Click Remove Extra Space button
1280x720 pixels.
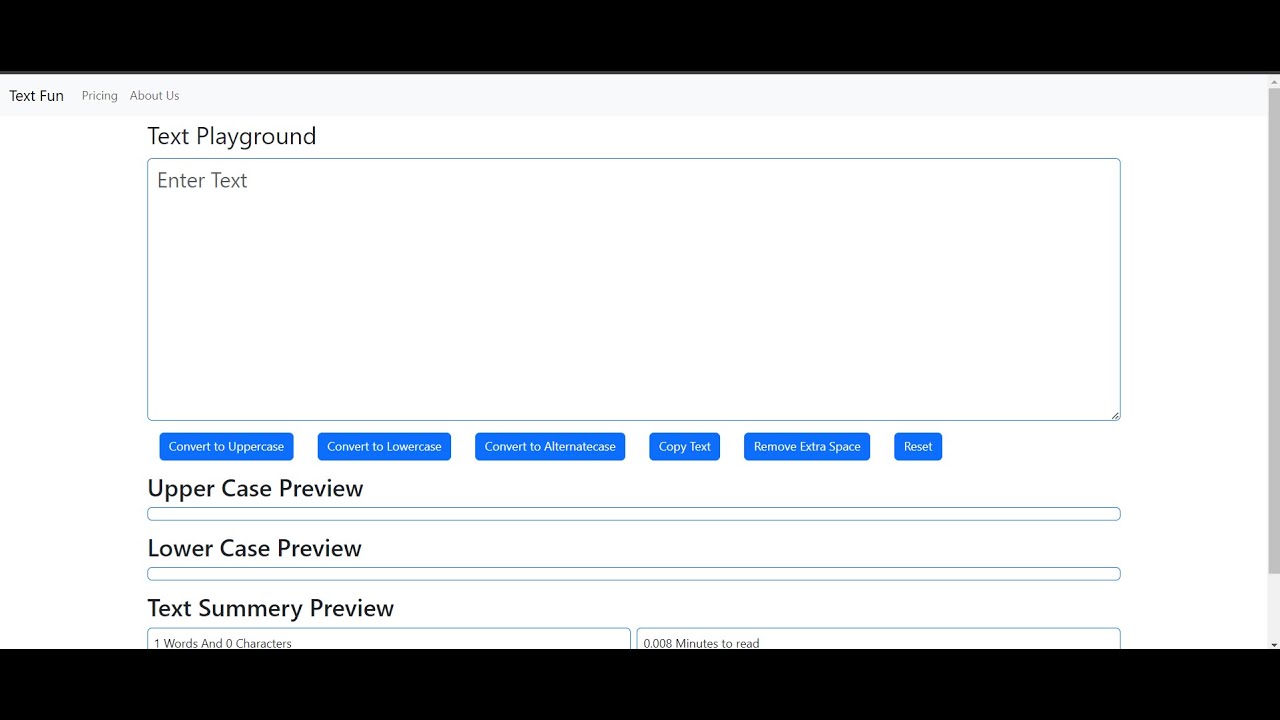pos(807,447)
